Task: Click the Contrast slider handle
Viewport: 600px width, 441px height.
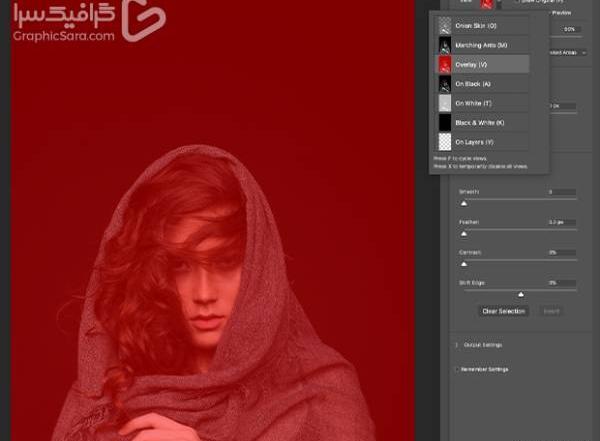Action: (x=464, y=264)
